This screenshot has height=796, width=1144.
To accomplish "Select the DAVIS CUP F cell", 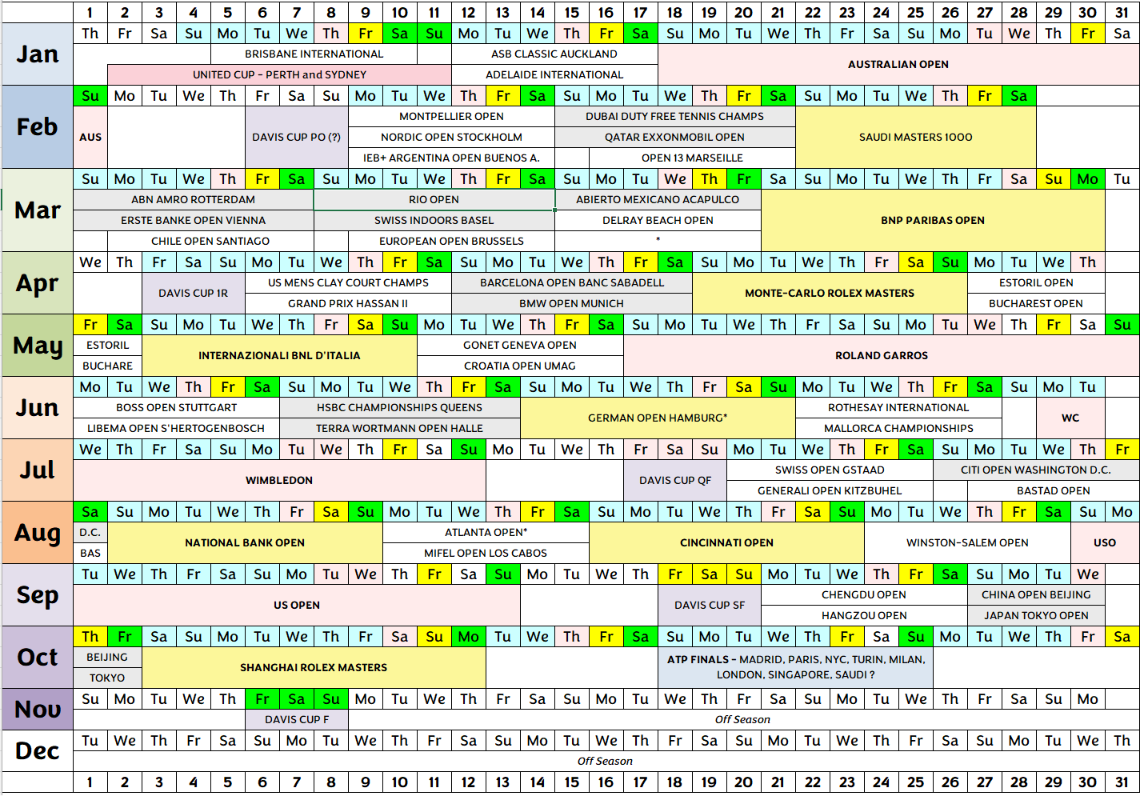I will coord(297,719).
